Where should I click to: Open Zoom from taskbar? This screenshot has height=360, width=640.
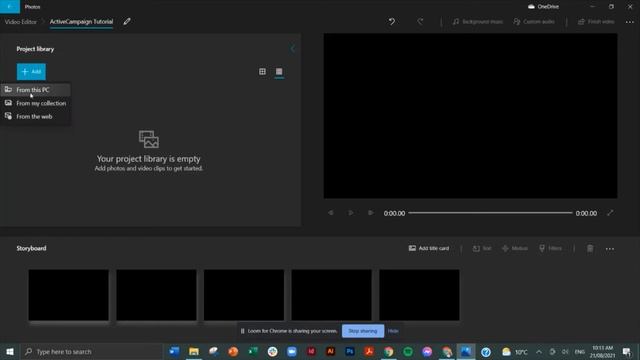pos(292,351)
